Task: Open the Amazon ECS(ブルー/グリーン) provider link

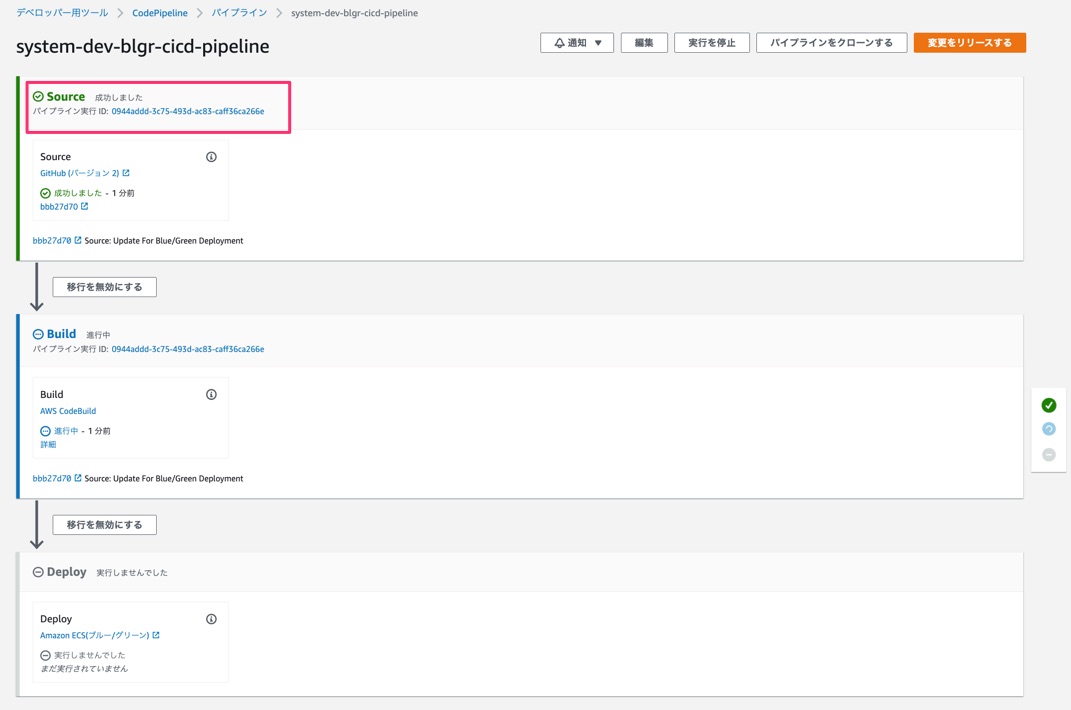Action: (x=92, y=634)
